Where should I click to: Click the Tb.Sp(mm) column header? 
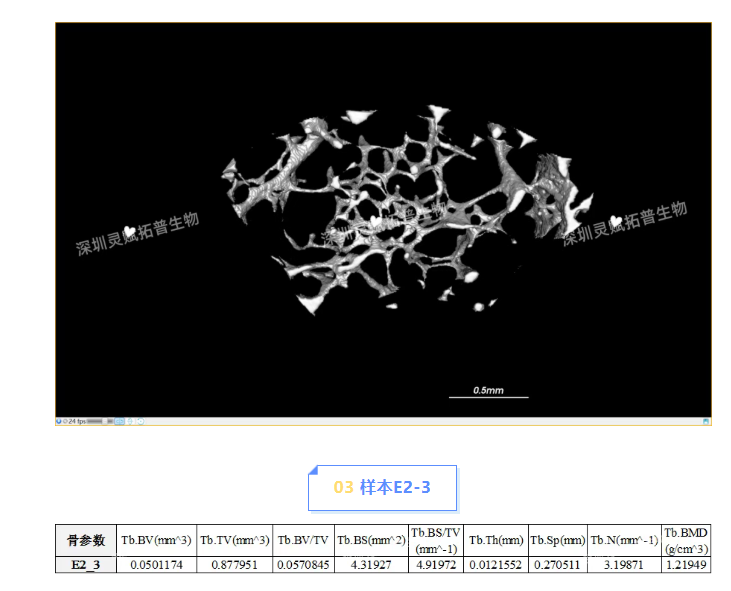[x=557, y=540]
